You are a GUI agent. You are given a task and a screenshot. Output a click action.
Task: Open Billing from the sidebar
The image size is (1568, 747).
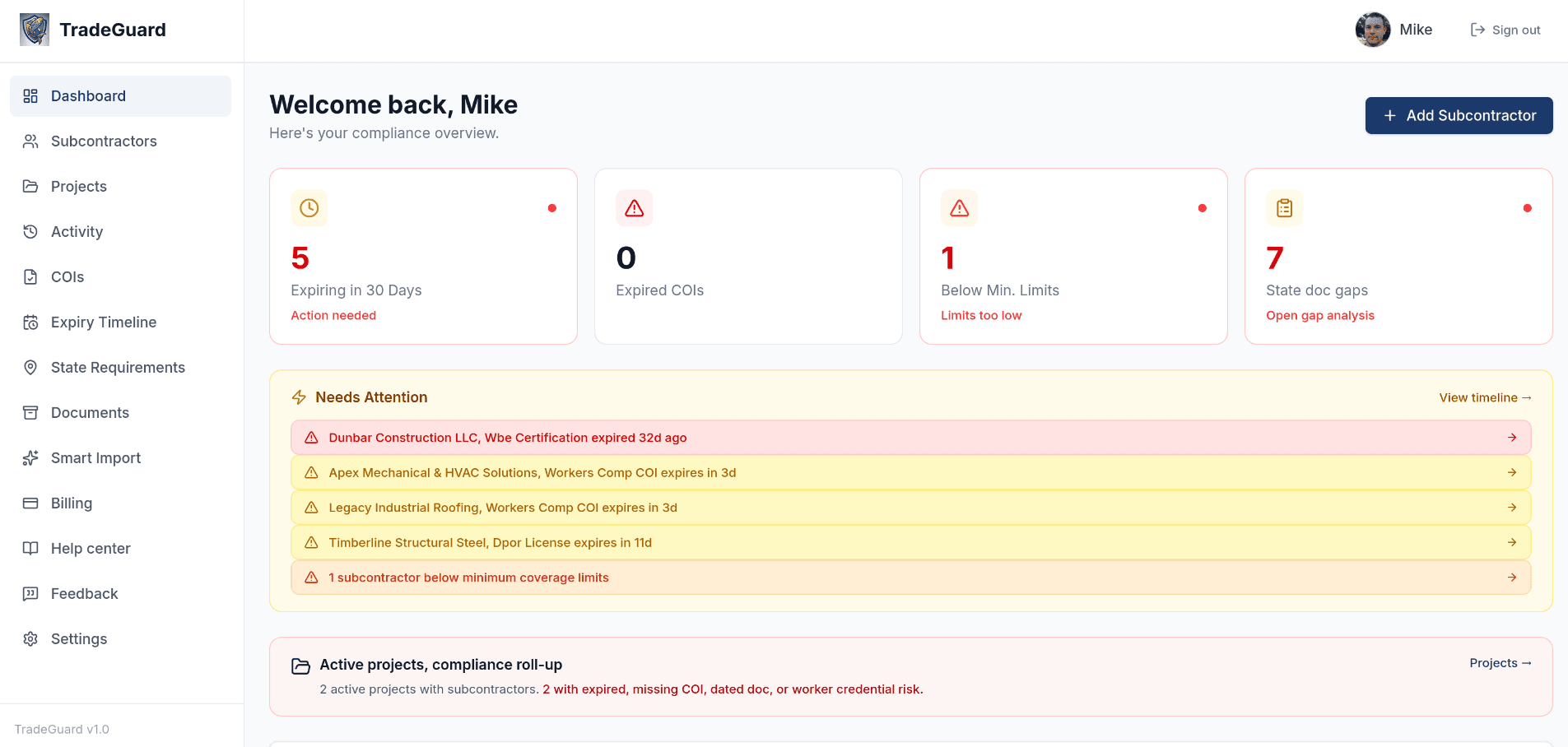(x=120, y=503)
